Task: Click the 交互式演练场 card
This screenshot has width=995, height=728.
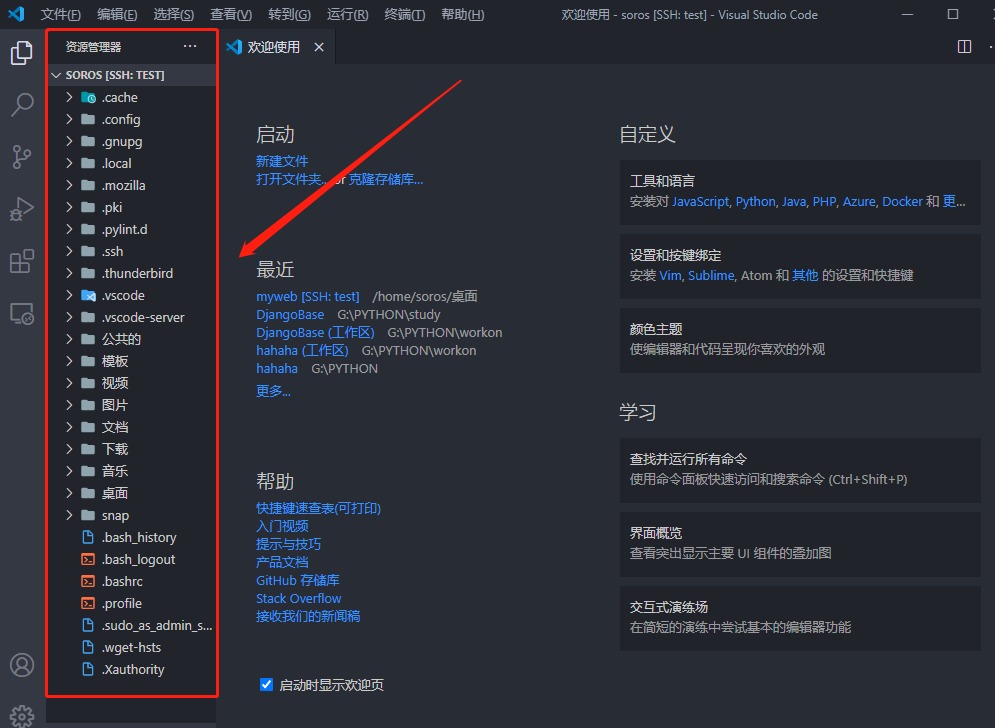Action: click(800, 618)
